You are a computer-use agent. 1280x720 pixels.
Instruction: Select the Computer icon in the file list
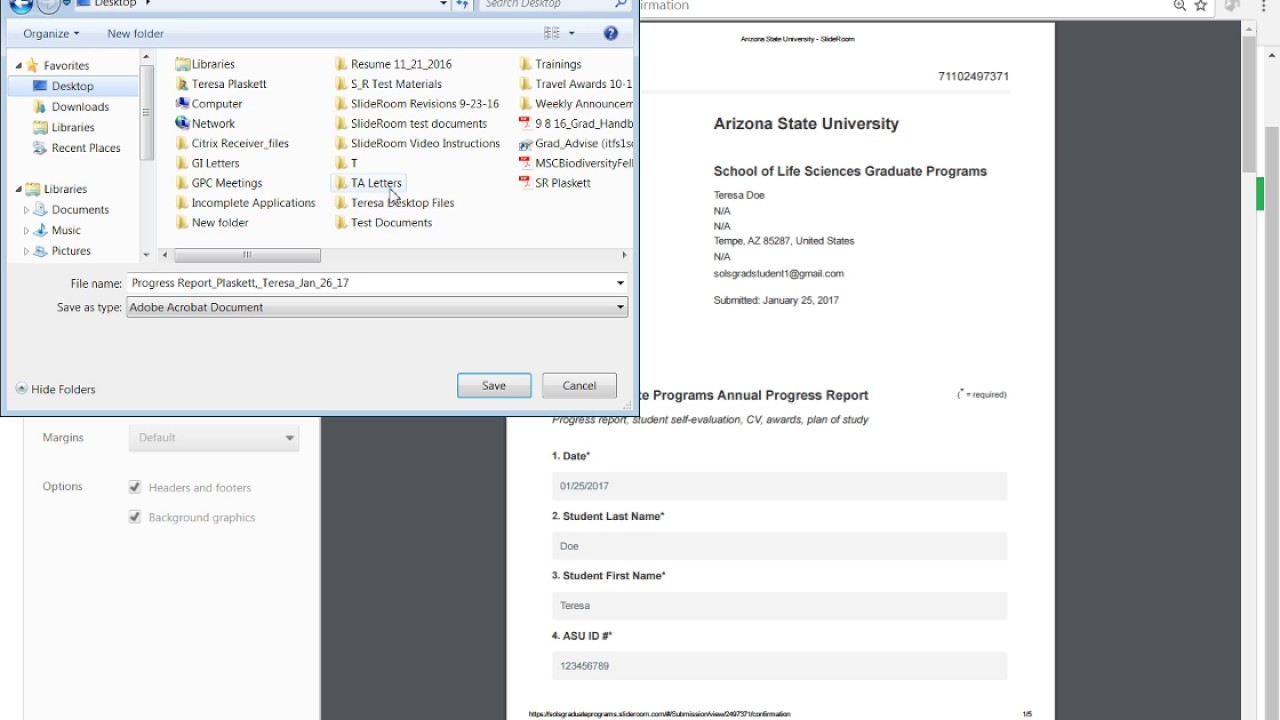tap(209, 104)
